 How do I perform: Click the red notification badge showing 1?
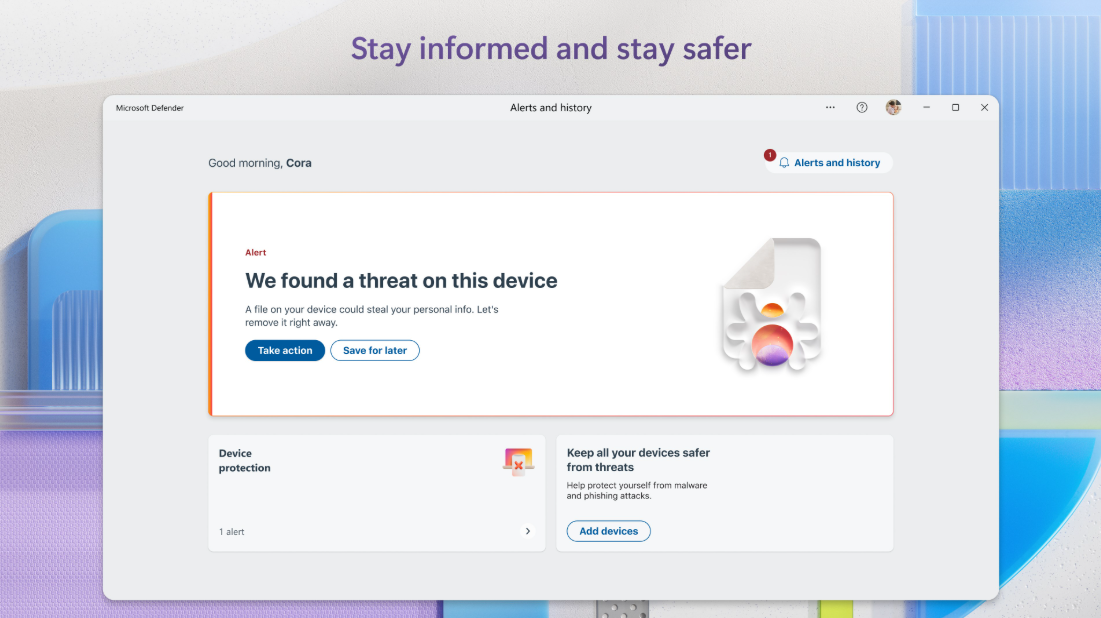pyautogui.click(x=770, y=154)
